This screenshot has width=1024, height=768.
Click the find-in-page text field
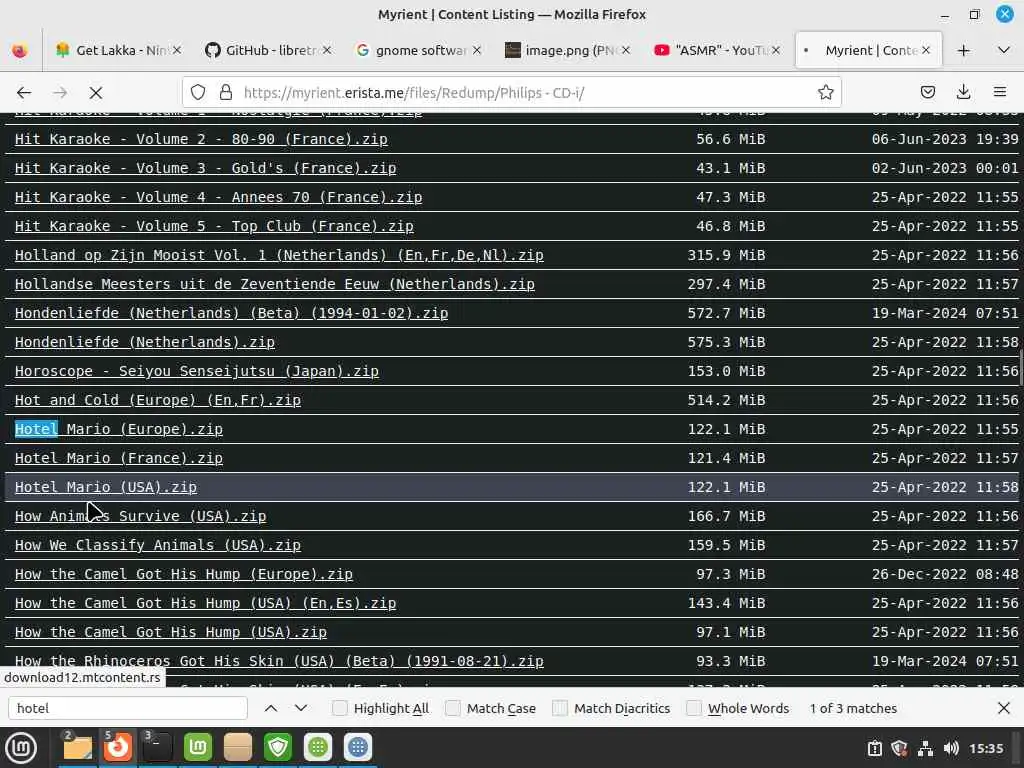[x=128, y=708]
